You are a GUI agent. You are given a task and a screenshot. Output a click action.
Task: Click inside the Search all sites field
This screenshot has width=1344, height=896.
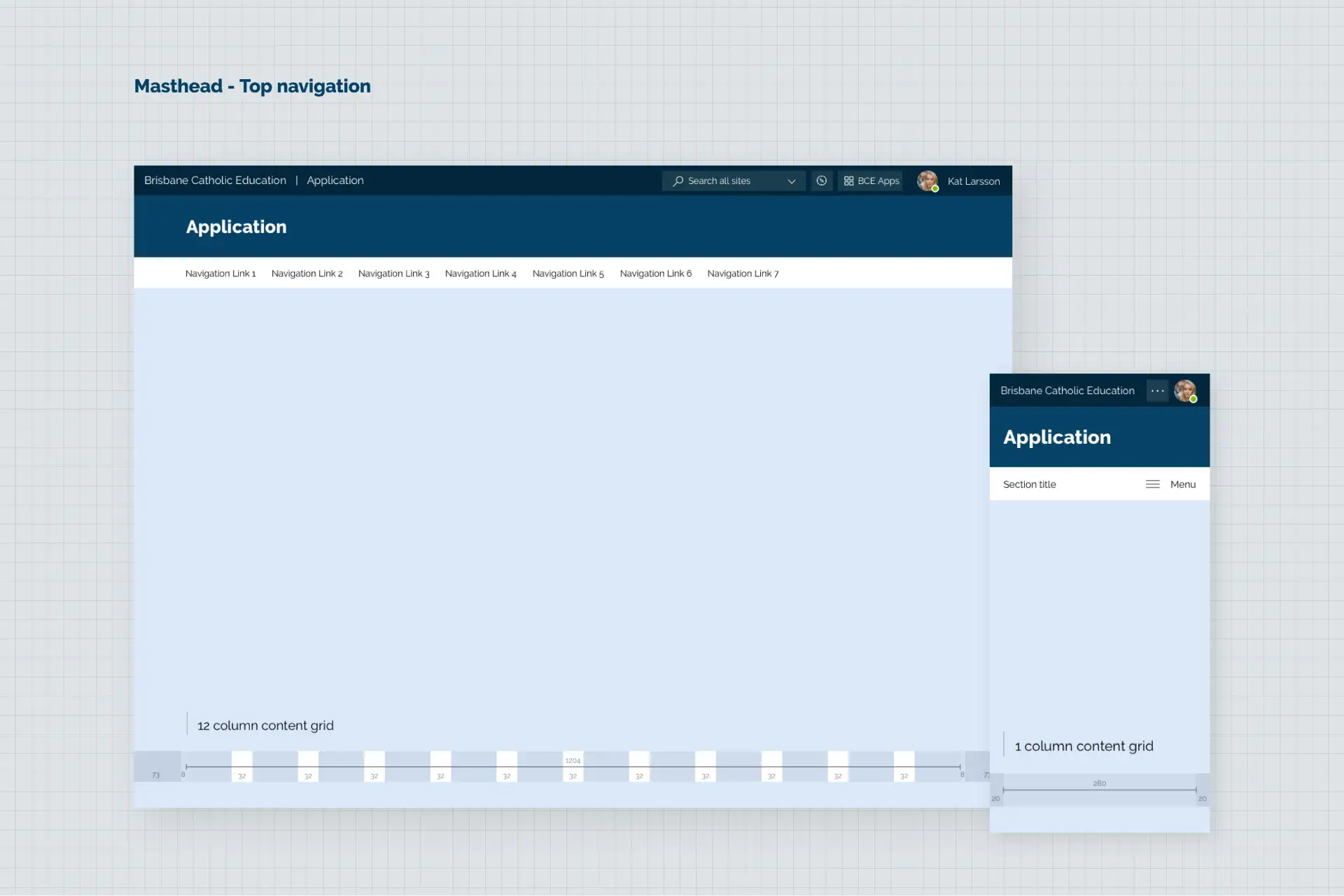click(721, 181)
